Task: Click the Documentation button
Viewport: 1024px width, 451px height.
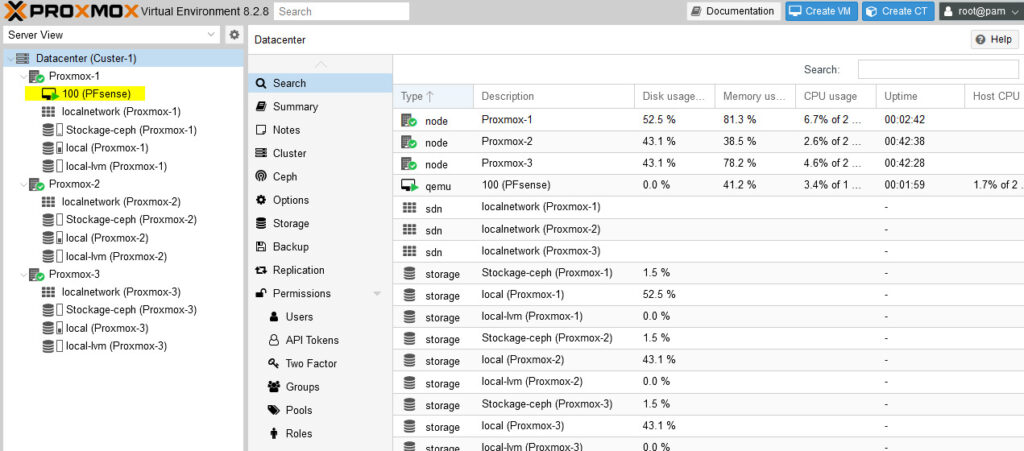Action: tap(733, 11)
